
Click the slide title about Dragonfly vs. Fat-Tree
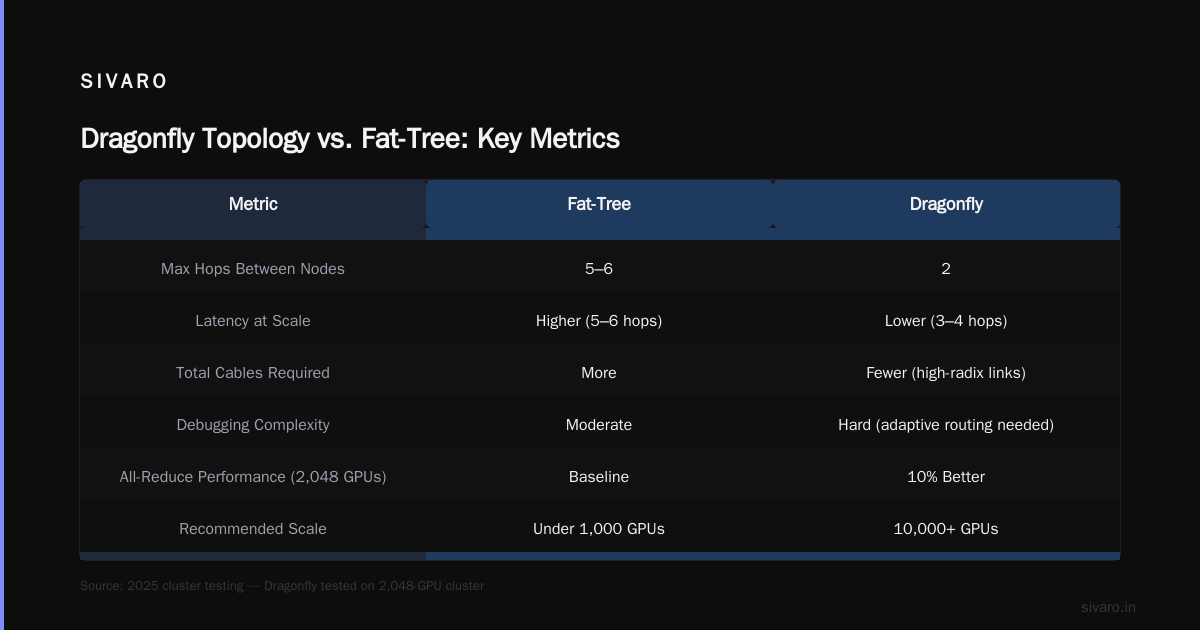point(350,138)
